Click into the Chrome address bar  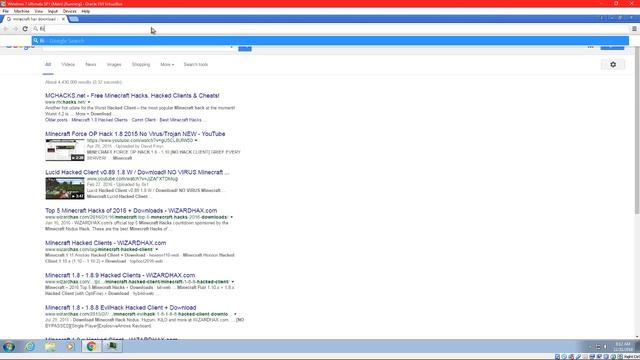[331, 29]
